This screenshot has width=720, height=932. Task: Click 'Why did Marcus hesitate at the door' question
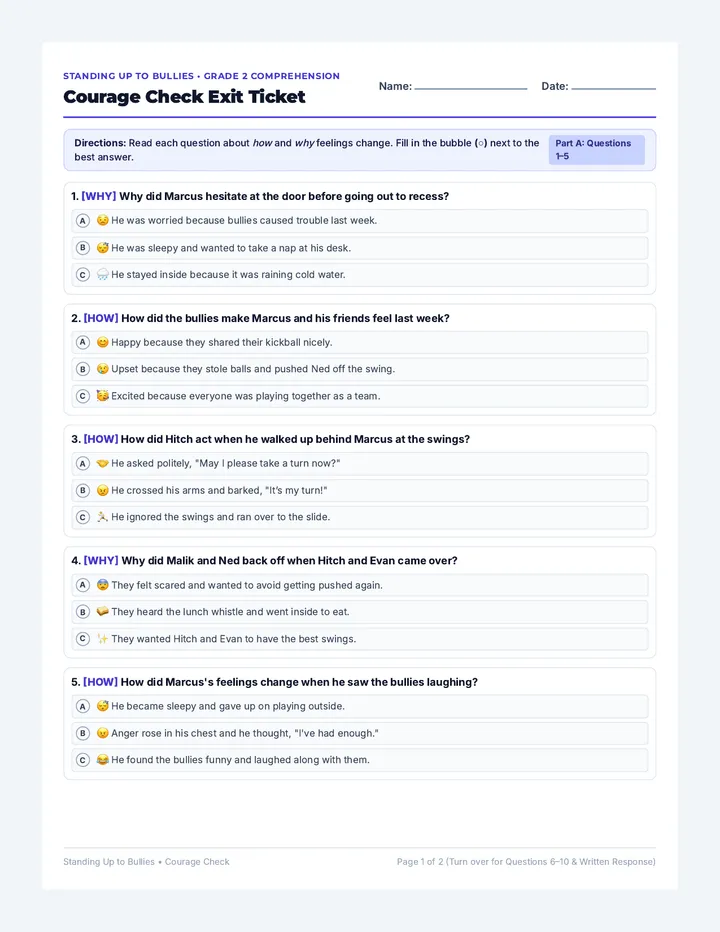[x=284, y=196]
